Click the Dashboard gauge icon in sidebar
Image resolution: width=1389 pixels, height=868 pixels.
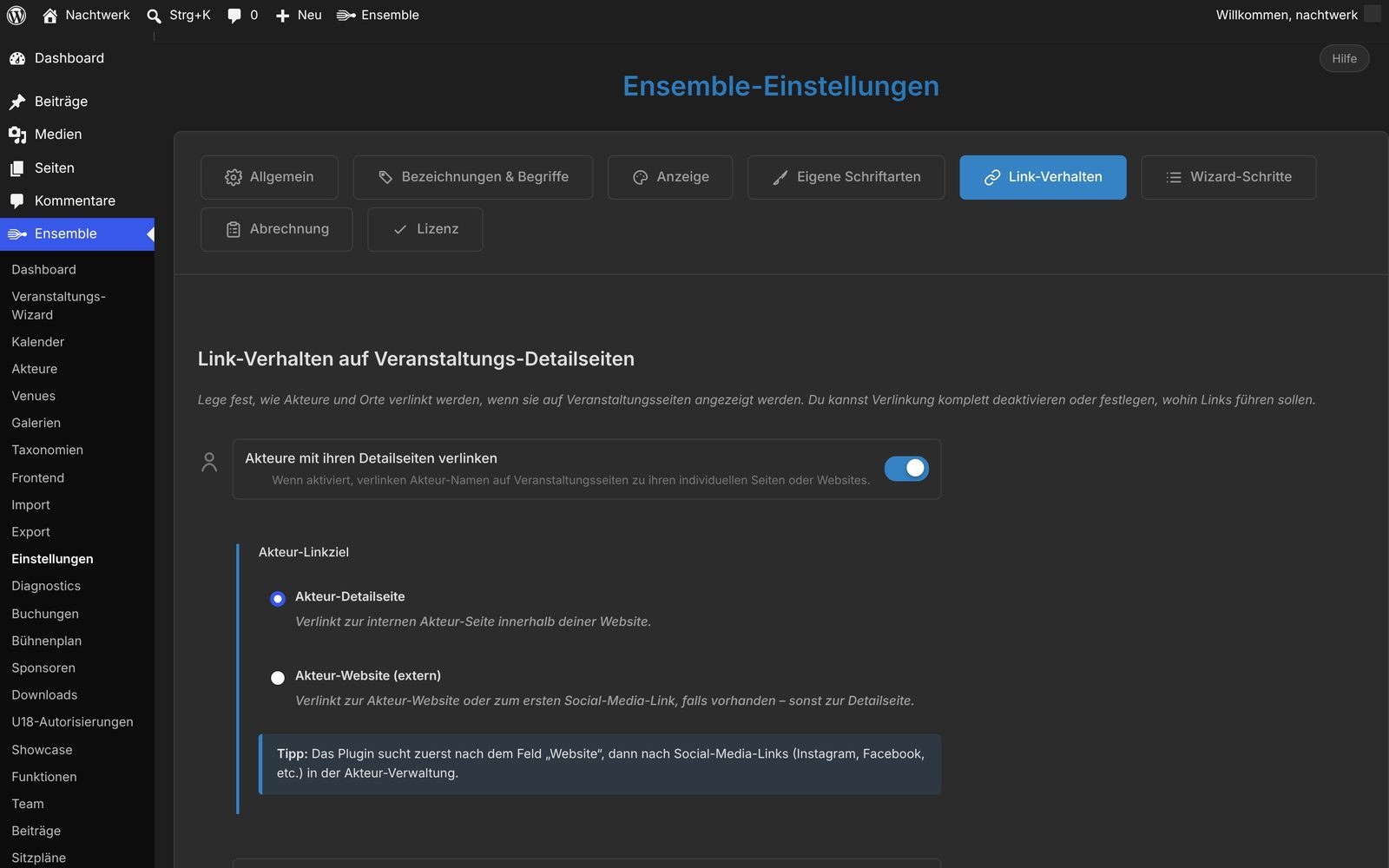(x=17, y=58)
